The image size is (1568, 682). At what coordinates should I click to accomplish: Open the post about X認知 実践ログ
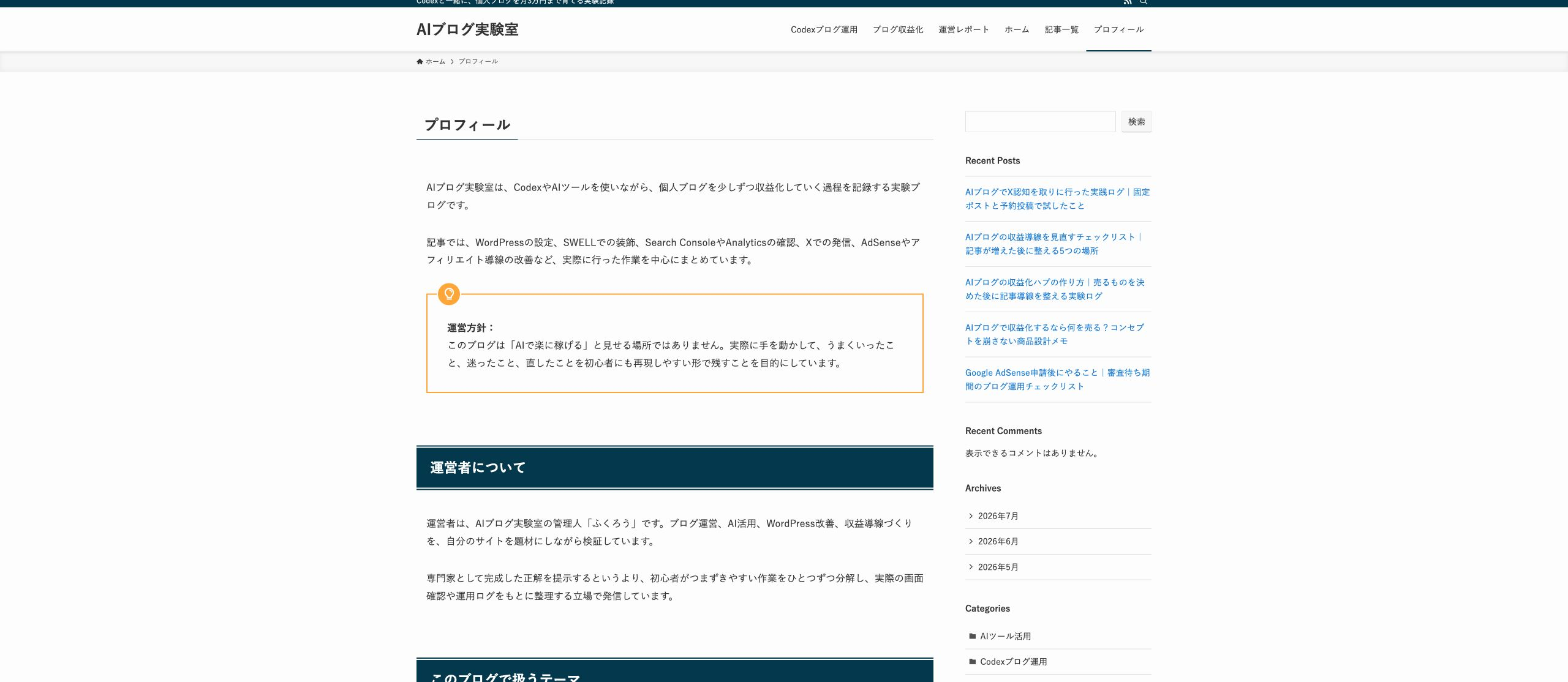click(1057, 199)
